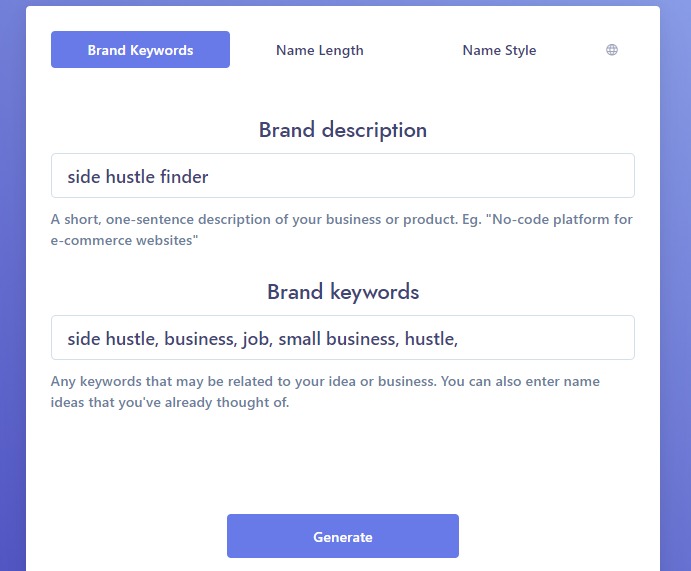This screenshot has width=691, height=571.
Task: Click the word 'side' in description field
Action: [x=84, y=177]
